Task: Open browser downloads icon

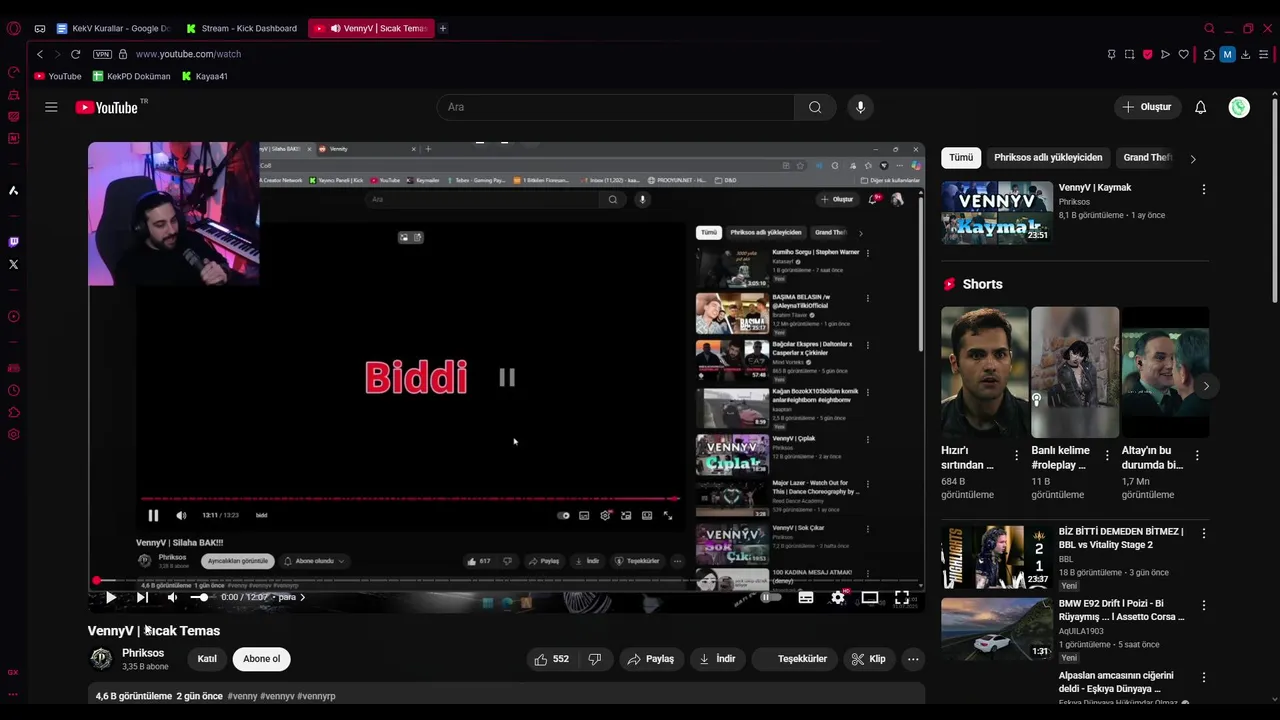Action: pos(1245,54)
